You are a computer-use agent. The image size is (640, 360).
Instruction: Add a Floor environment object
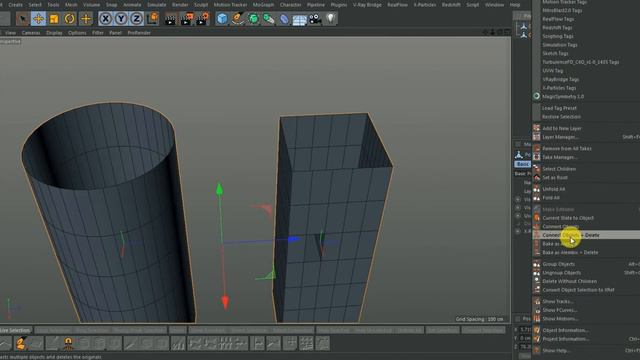(x=299, y=19)
